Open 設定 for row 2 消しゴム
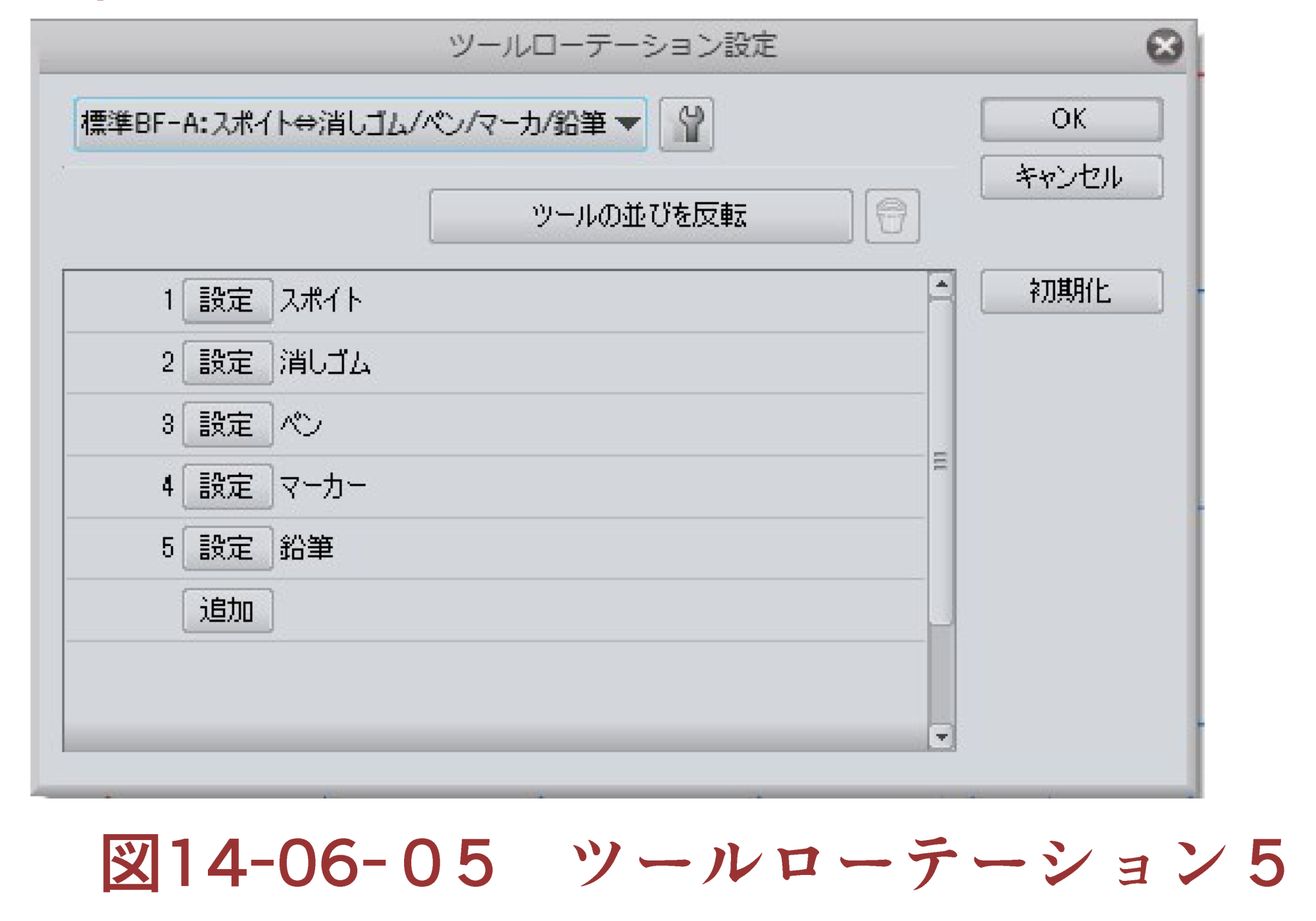 pyautogui.click(x=227, y=362)
